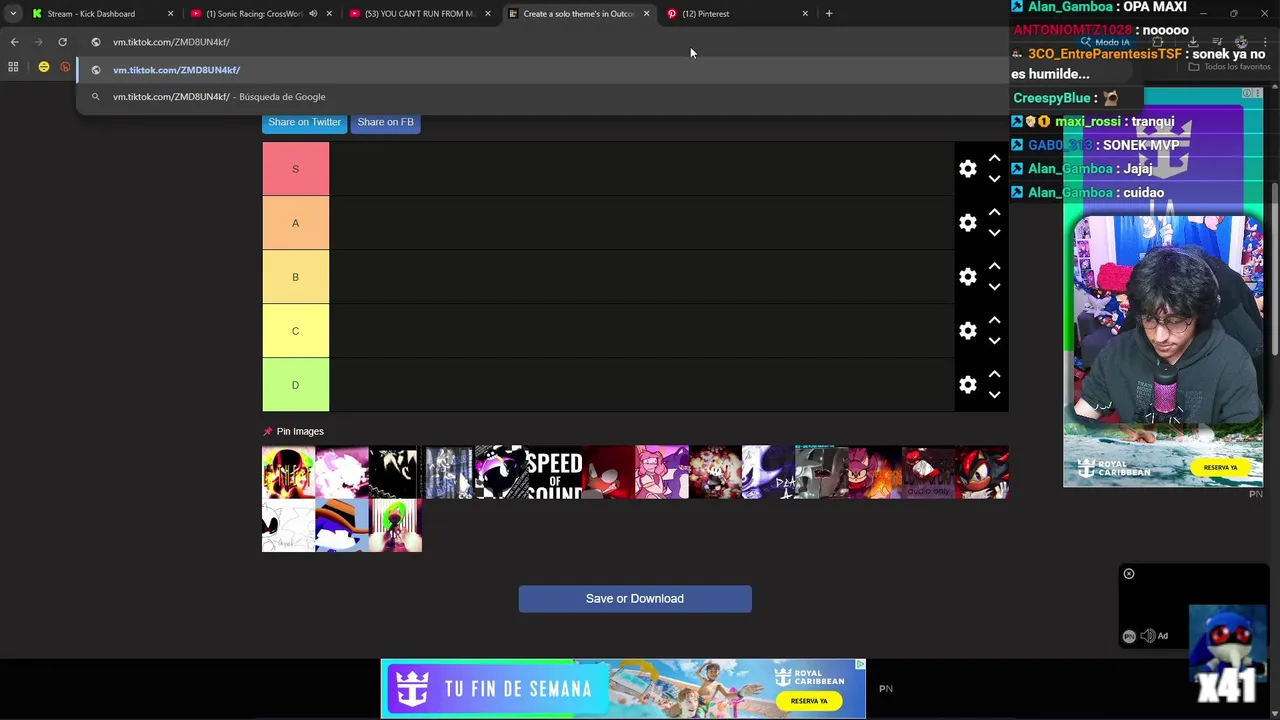Share the tier list on FB
This screenshot has width=1280, height=720.
[385, 122]
